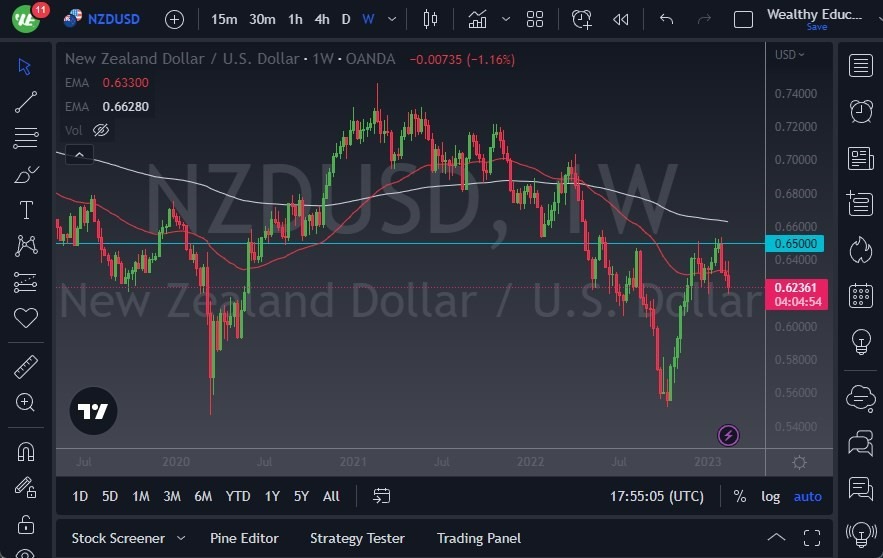Image resolution: width=883 pixels, height=558 pixels.
Task: Expand the Stock Screener dropdown
Action: point(181,538)
